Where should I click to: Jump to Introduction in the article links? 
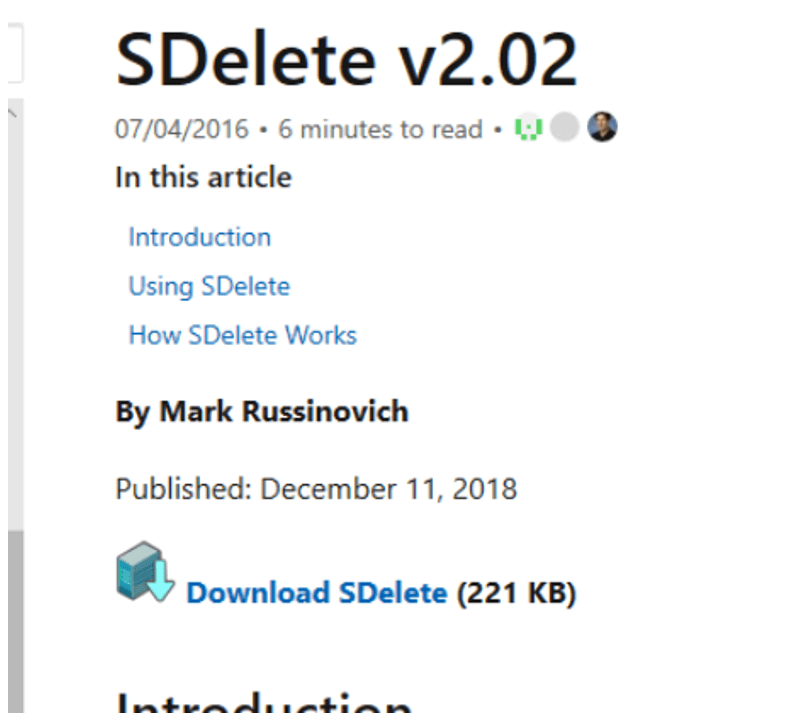[x=199, y=237]
